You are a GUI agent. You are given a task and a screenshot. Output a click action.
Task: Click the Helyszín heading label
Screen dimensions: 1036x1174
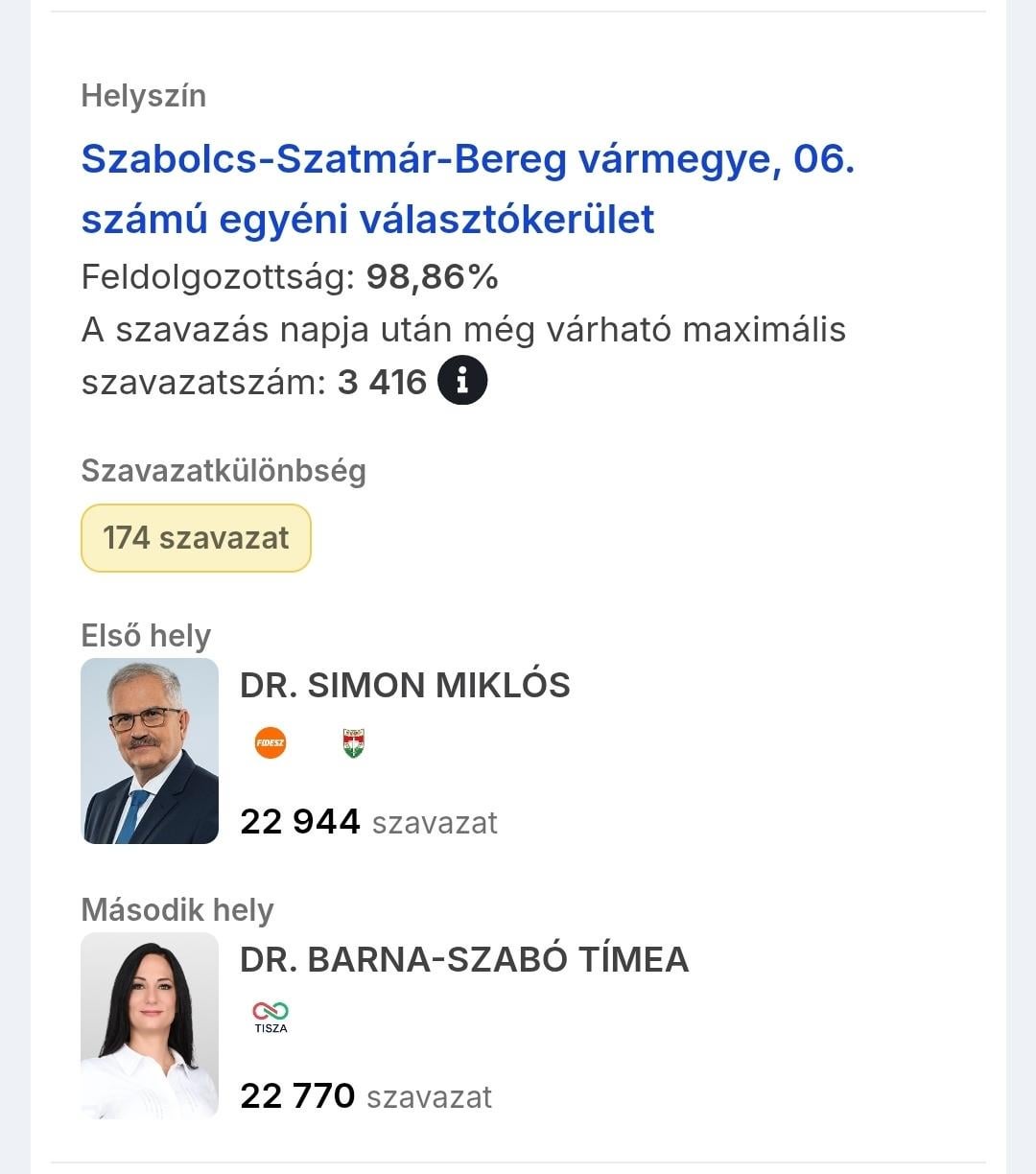point(144,96)
